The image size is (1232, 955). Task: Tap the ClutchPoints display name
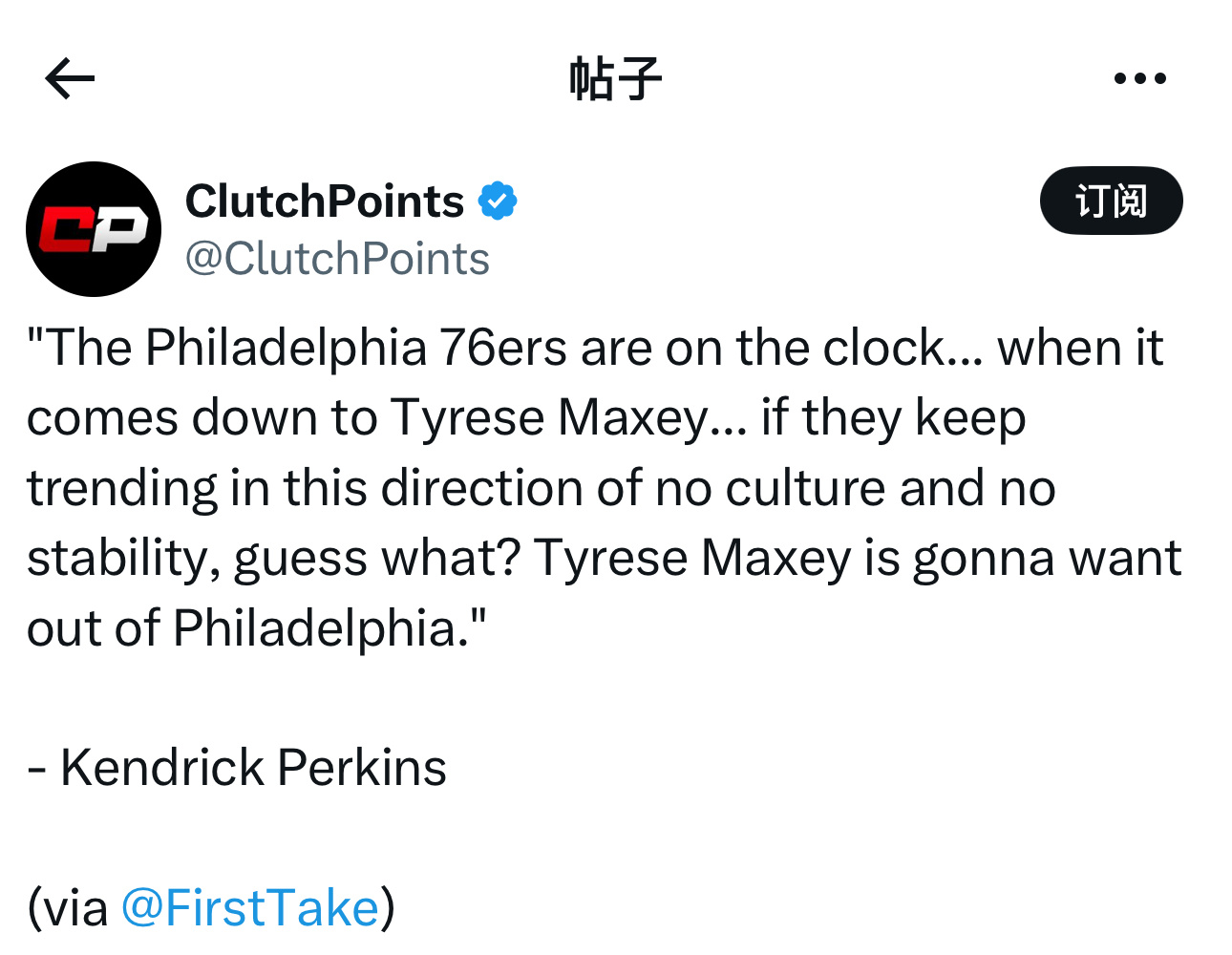[325, 202]
